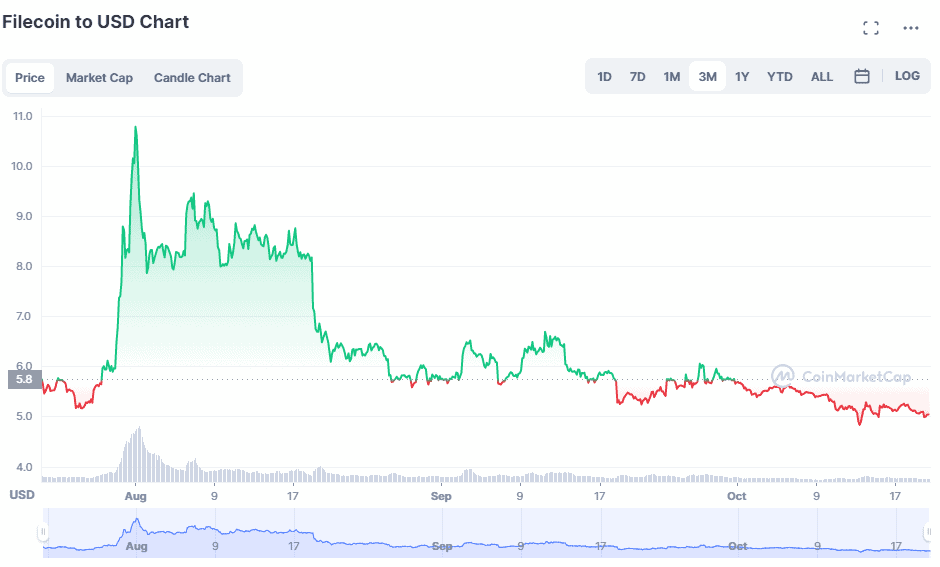The height and width of the screenshot is (567, 940).
Task: Click the 9.0 price axis value
Action: (x=24, y=216)
